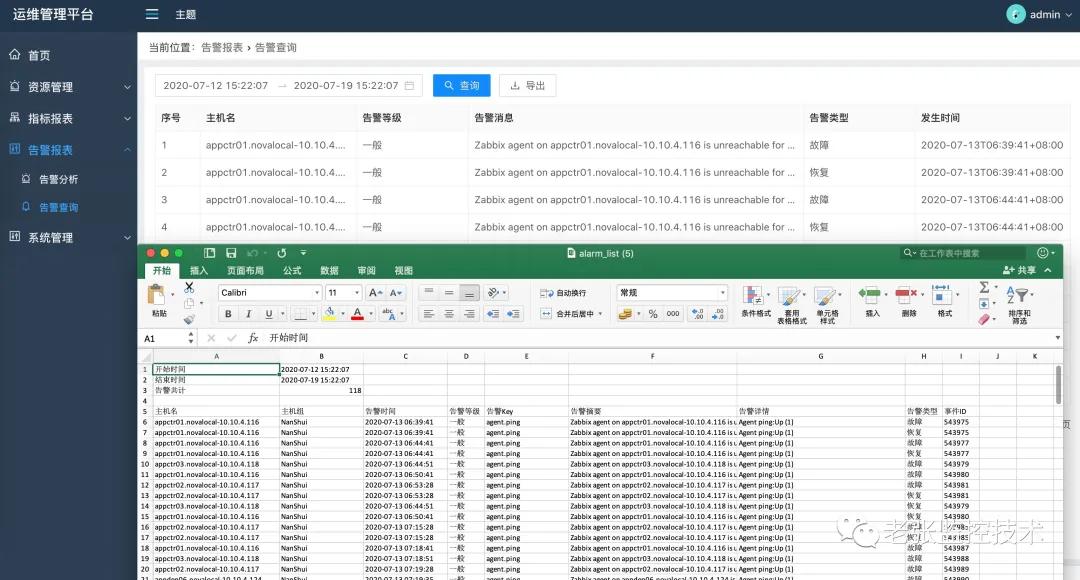1080x580 pixels.
Task: Click the 导出 export button
Action: coord(527,85)
